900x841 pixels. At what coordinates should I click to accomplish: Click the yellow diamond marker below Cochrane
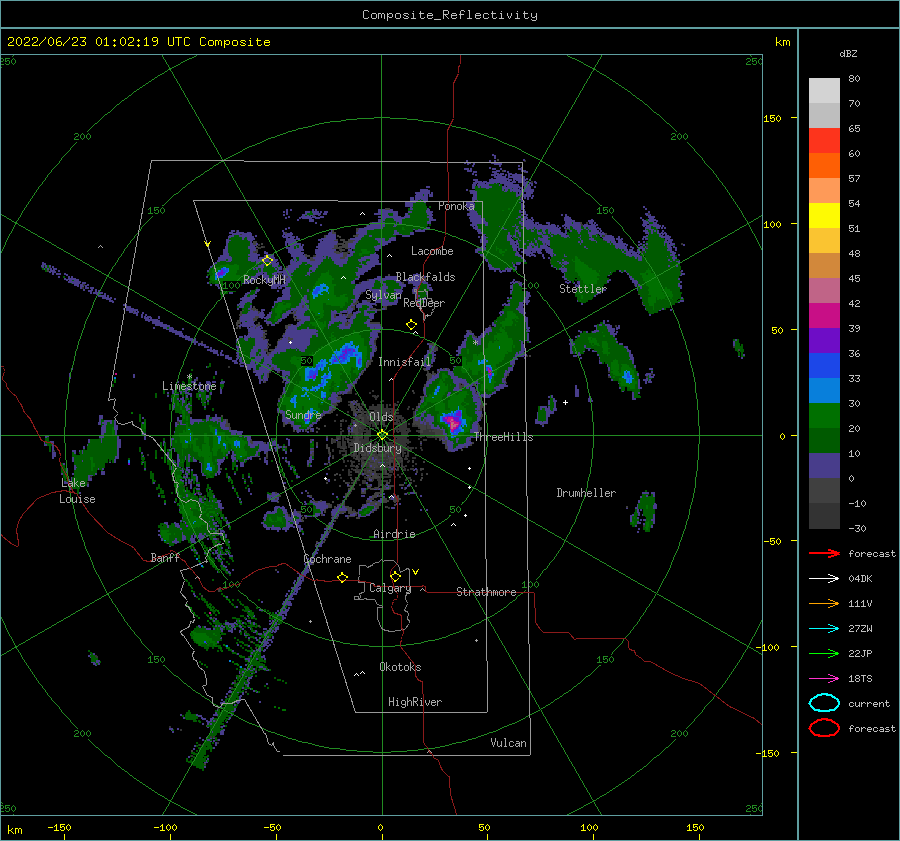point(342,577)
